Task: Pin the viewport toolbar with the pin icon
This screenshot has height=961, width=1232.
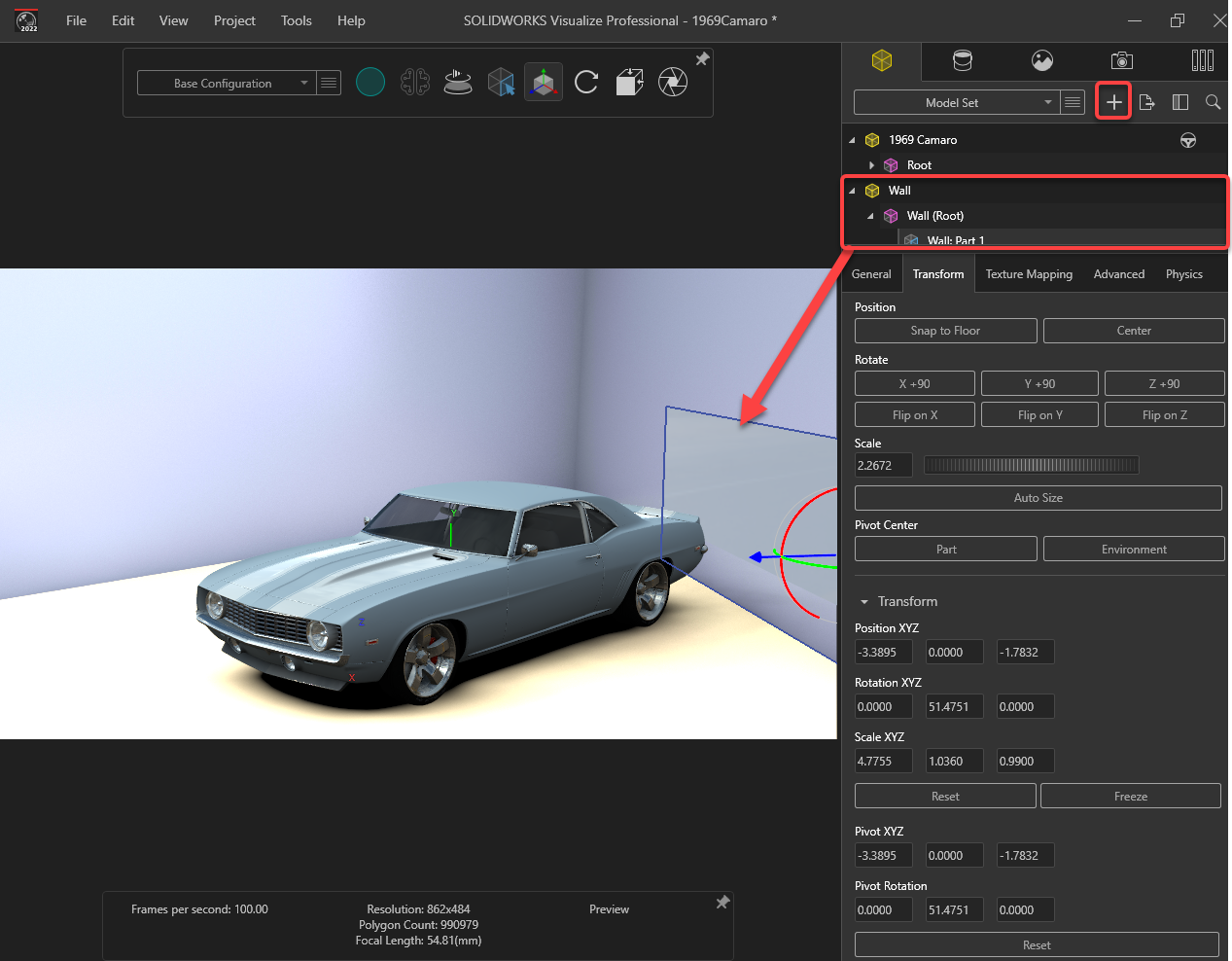Action: click(x=702, y=58)
